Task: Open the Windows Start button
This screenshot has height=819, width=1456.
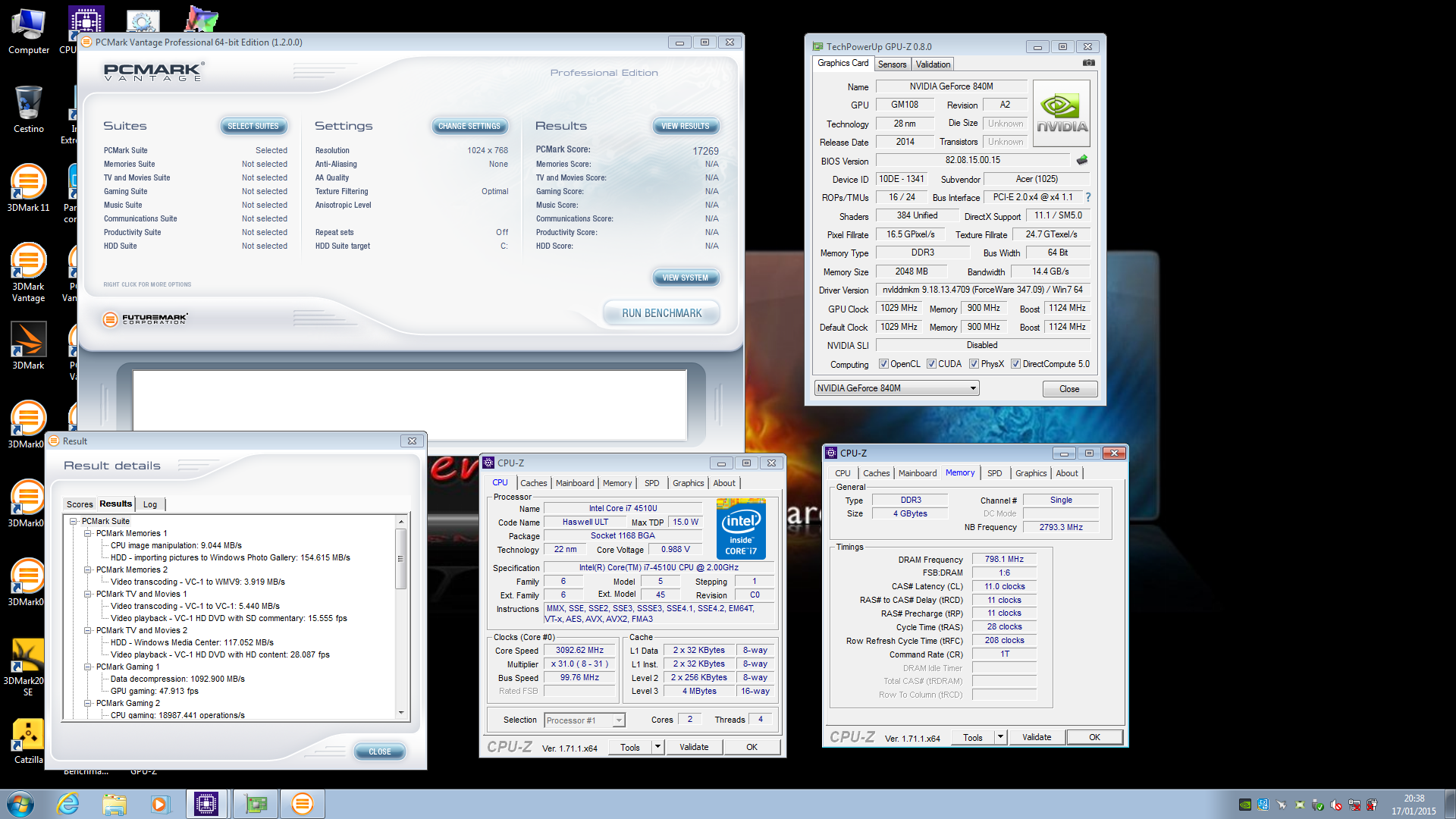Action: coord(20,804)
